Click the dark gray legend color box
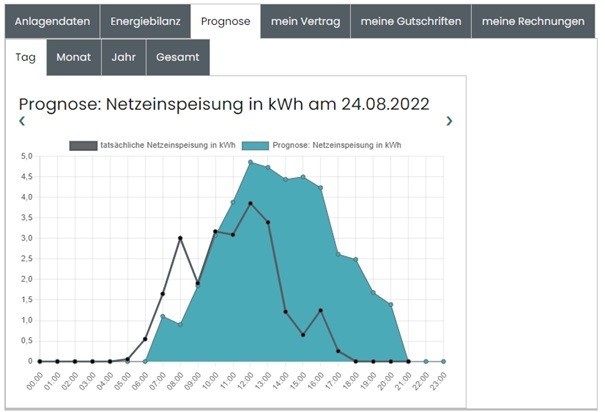 click(83, 145)
